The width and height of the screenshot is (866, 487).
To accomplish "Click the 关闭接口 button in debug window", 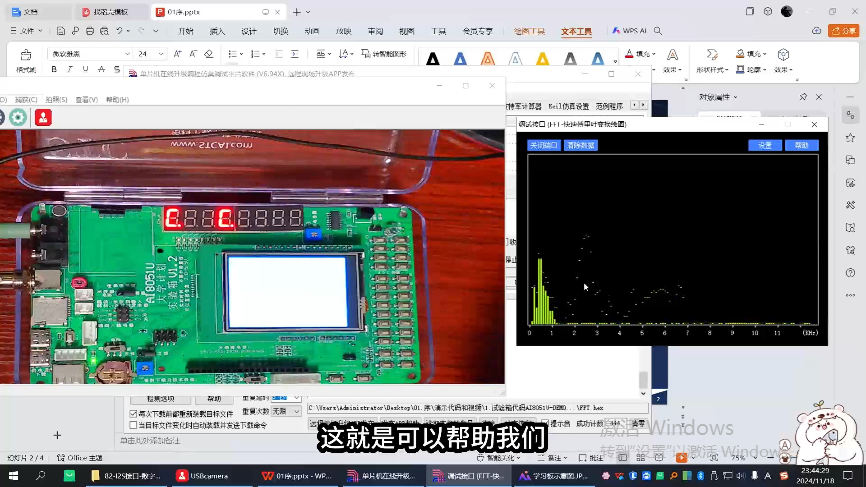I will (x=543, y=145).
